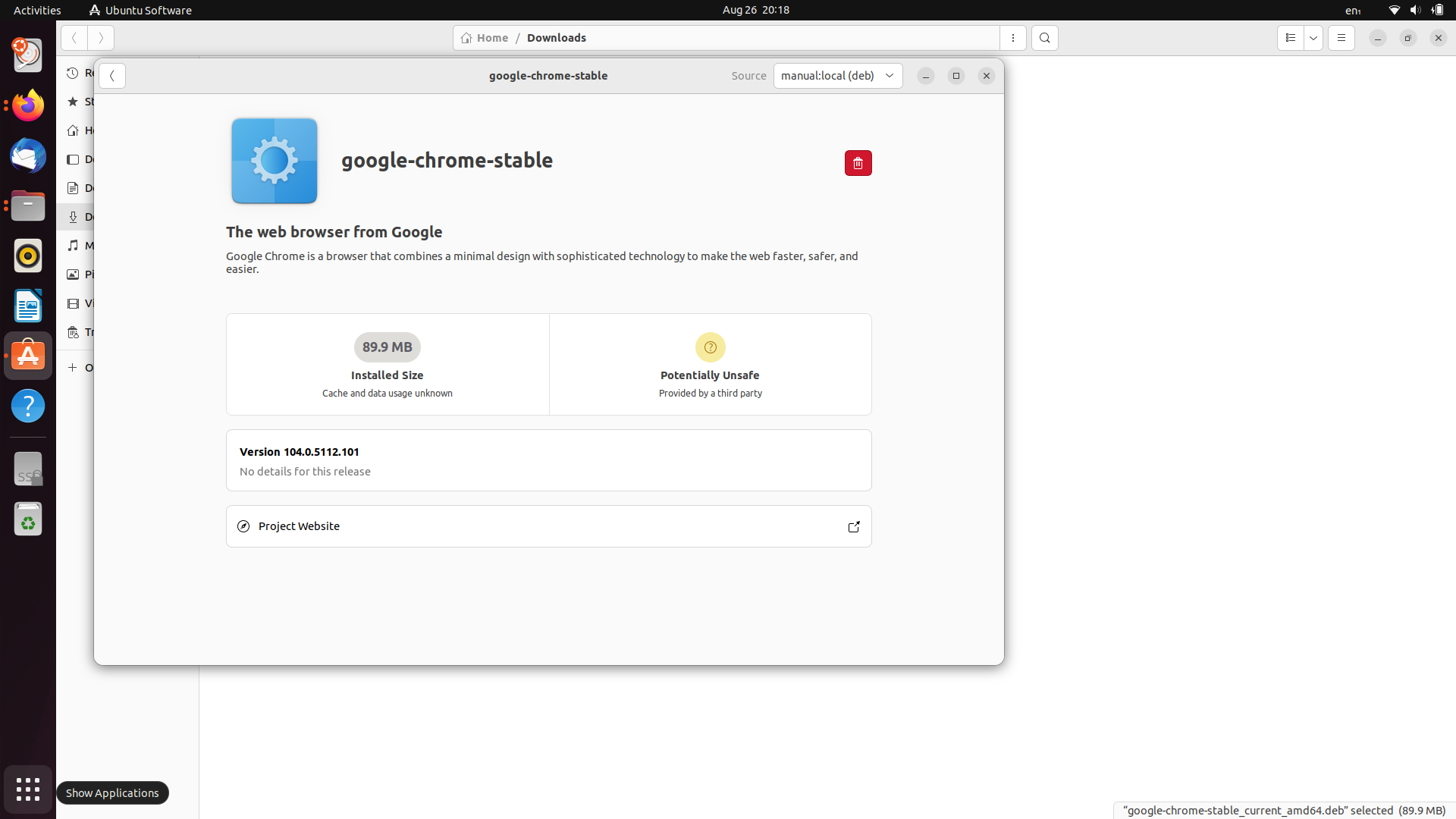Click the red trash uninstall button

(x=858, y=163)
